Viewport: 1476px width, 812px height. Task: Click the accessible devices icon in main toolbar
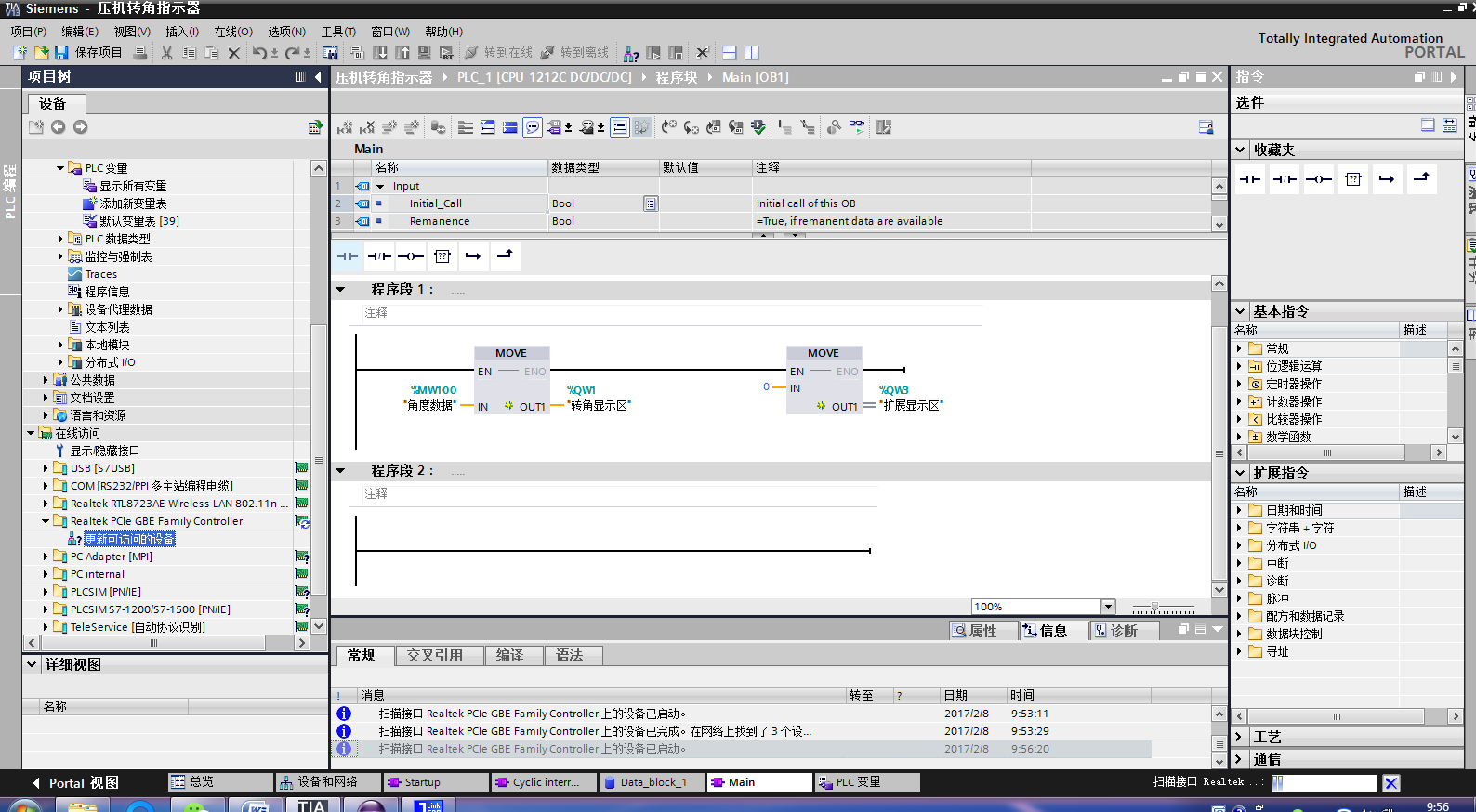[x=631, y=53]
